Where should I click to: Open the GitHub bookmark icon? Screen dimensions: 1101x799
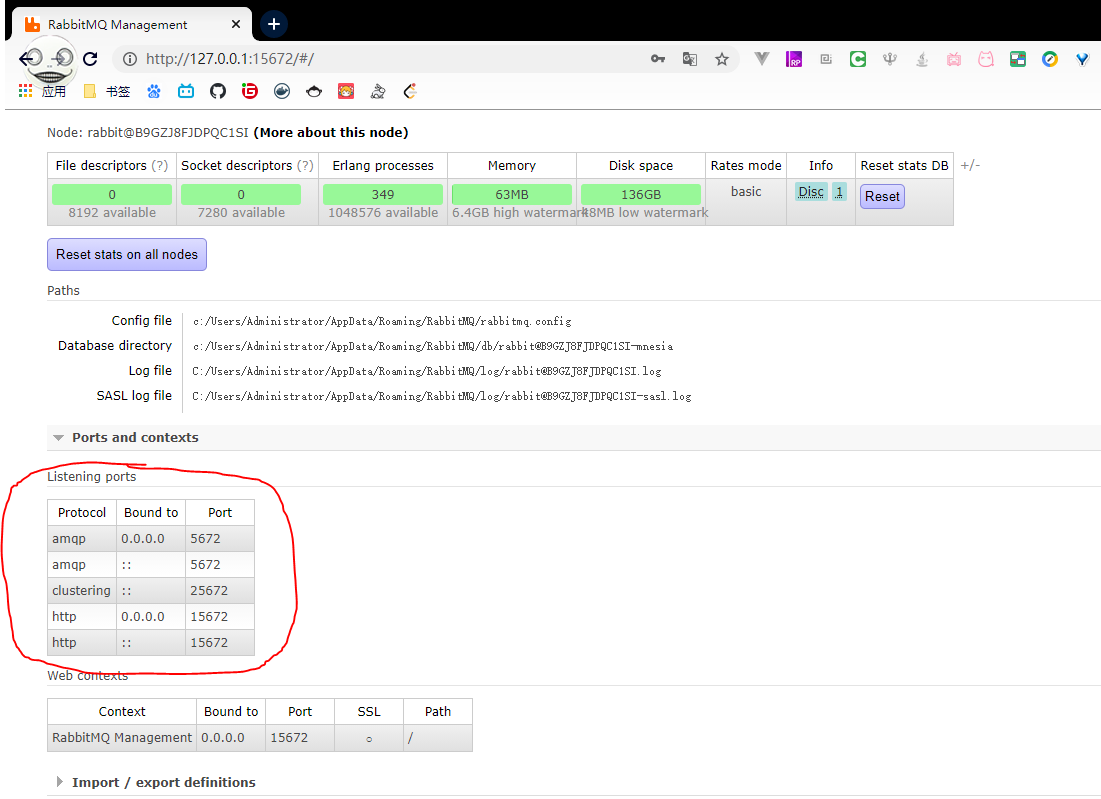(x=218, y=91)
